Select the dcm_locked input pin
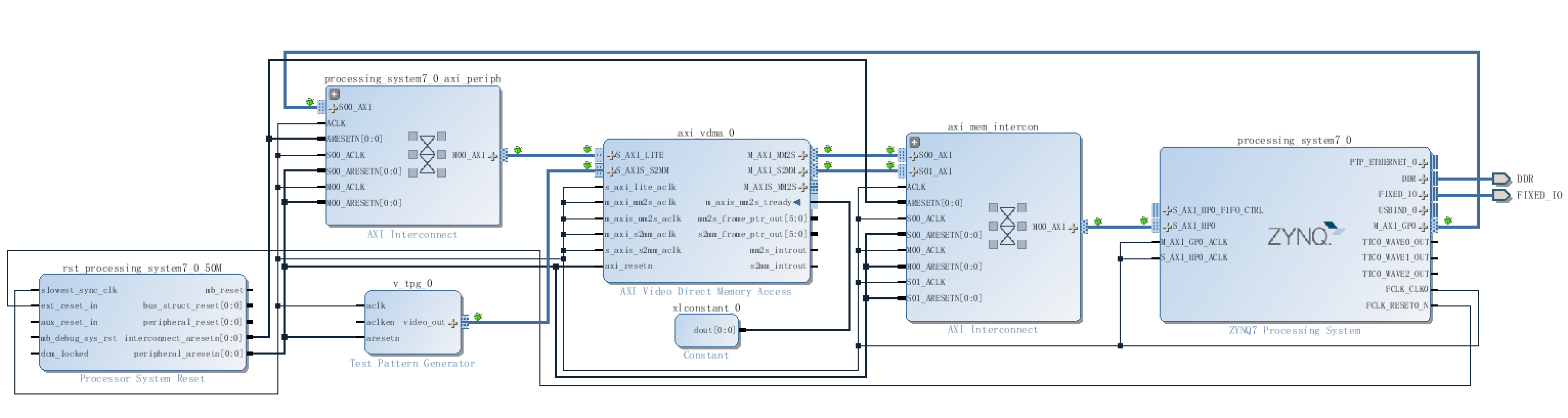The image size is (1568, 418). click(64, 354)
